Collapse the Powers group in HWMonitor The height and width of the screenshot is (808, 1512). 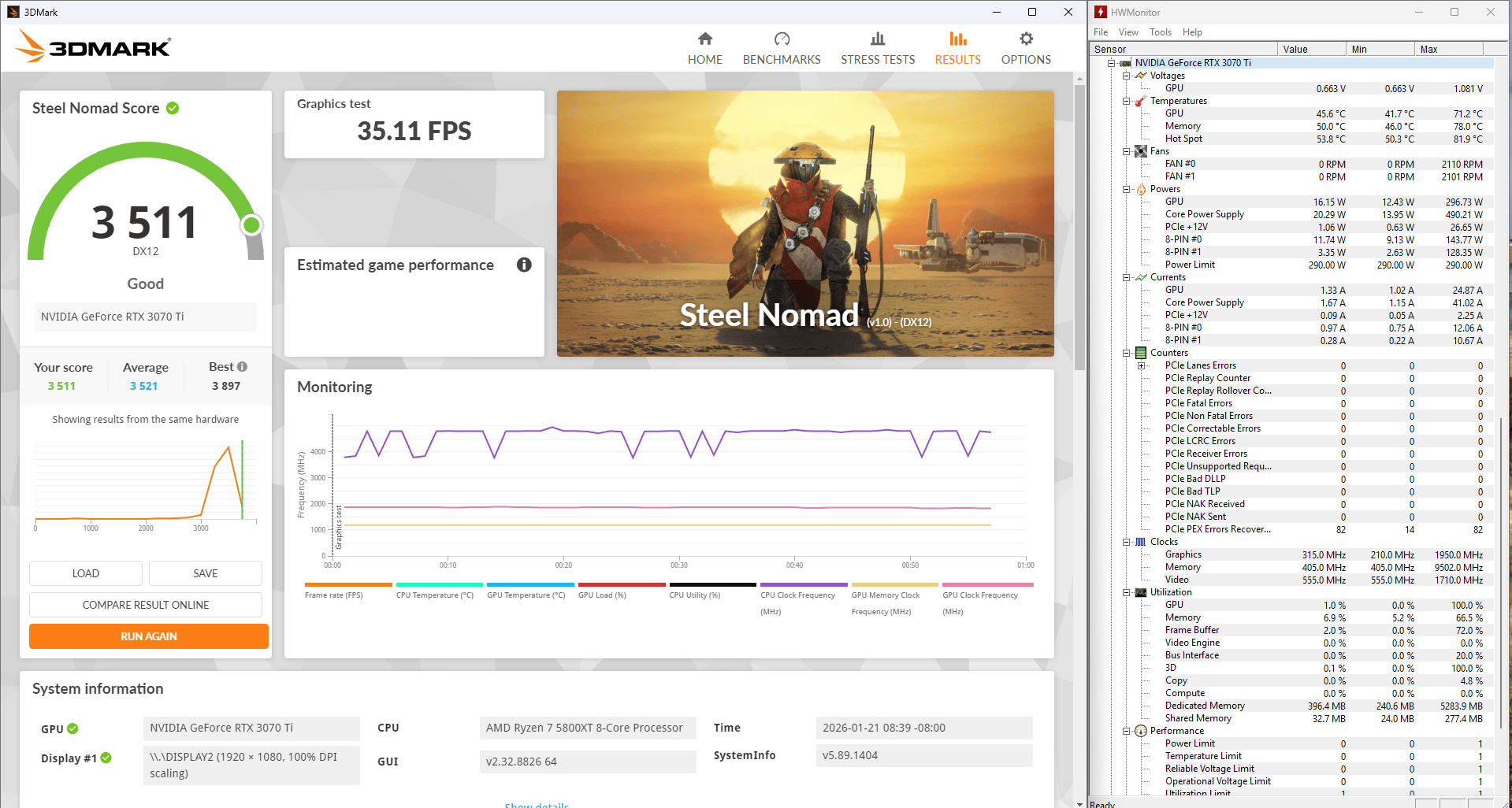pyautogui.click(x=1127, y=189)
